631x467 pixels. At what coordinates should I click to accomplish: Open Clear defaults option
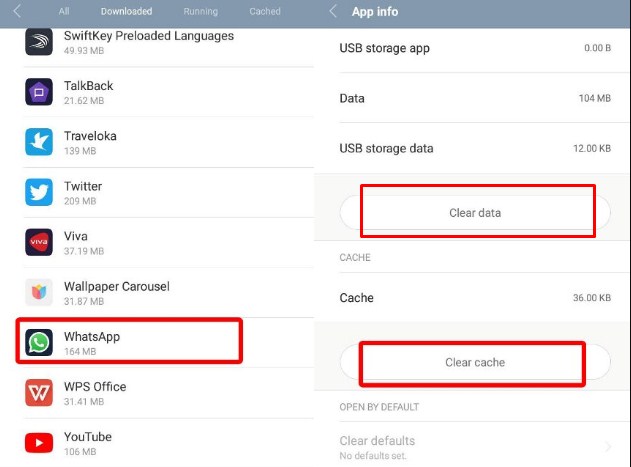point(475,447)
